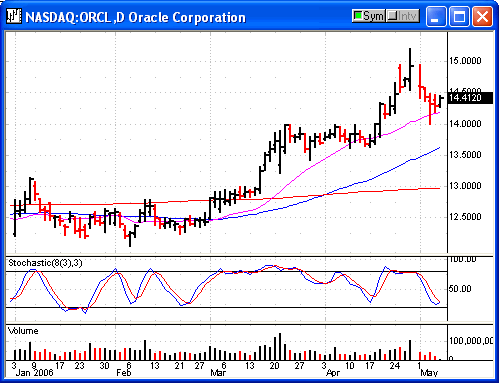Click the highest price bar above 15.0000

pos(410,69)
